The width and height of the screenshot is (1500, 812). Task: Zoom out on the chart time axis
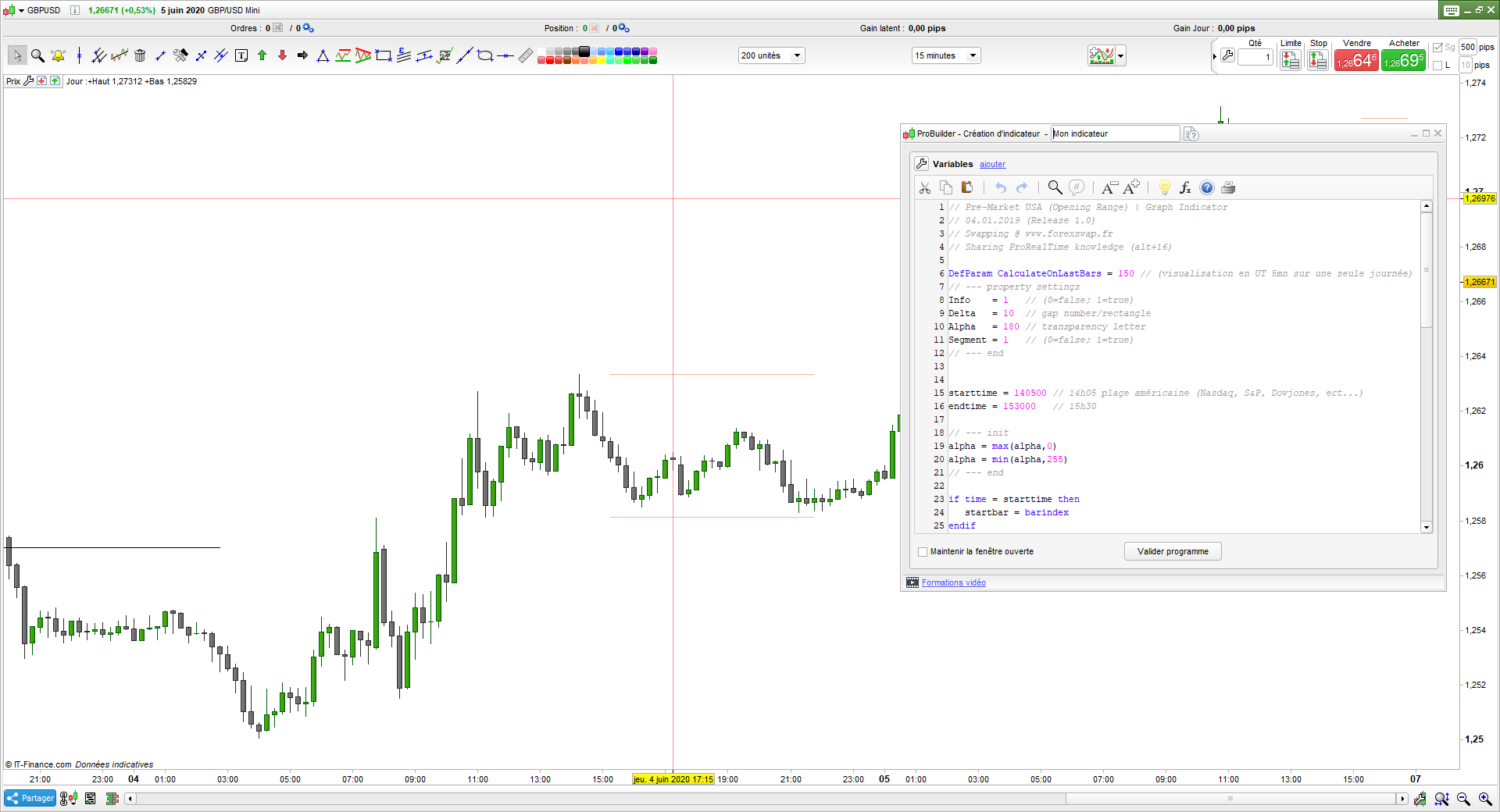point(1463,799)
